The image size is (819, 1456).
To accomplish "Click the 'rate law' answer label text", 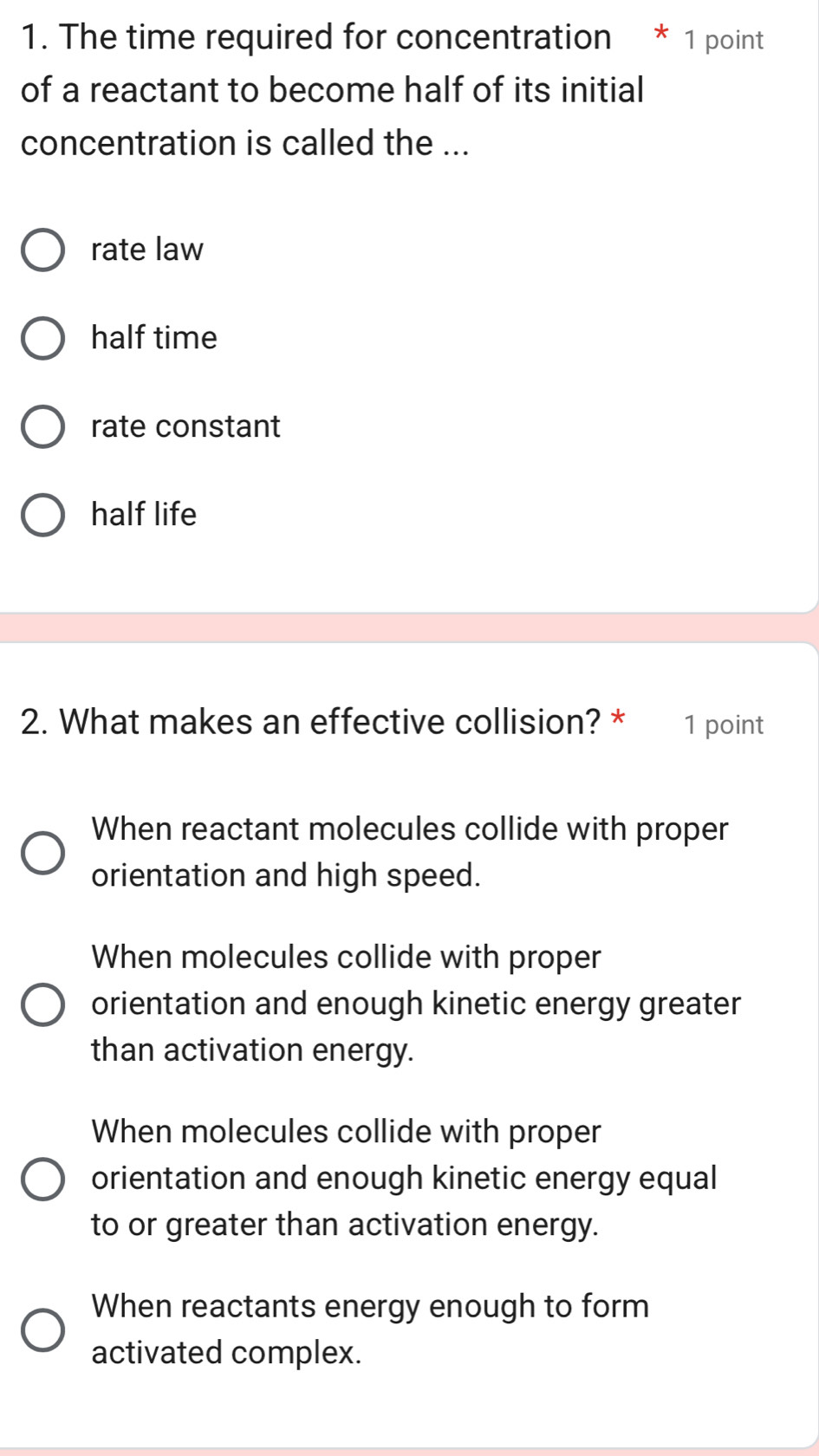I will [x=147, y=250].
